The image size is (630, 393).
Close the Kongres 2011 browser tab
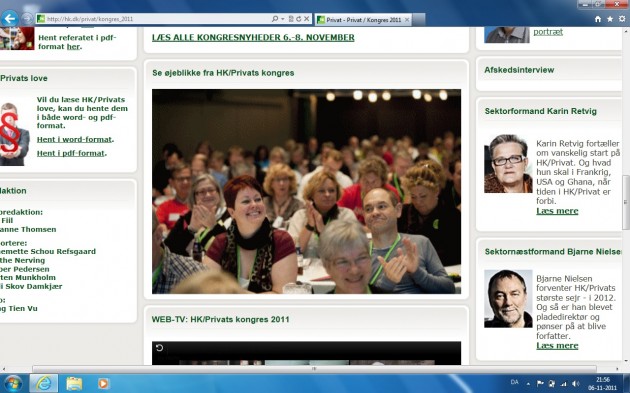[407, 19]
